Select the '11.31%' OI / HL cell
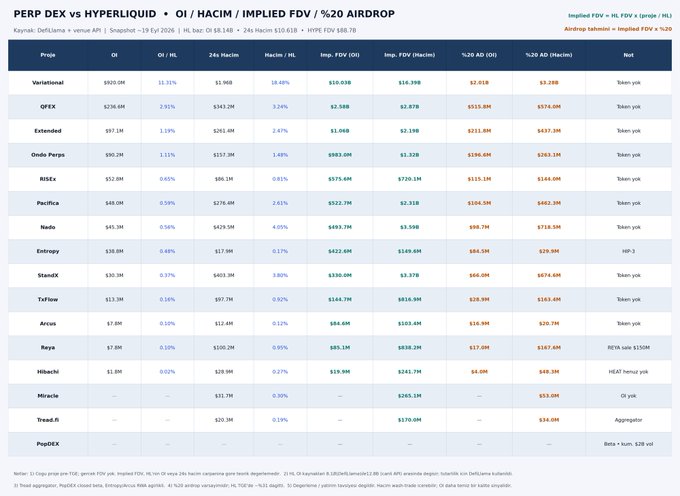The image size is (680, 496). (167, 83)
